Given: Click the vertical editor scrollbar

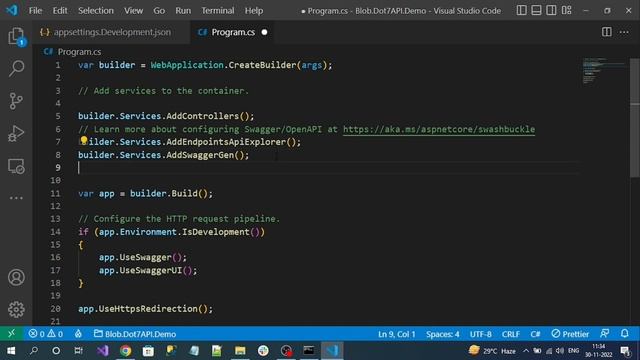Looking at the screenshot, I should tap(635, 118).
